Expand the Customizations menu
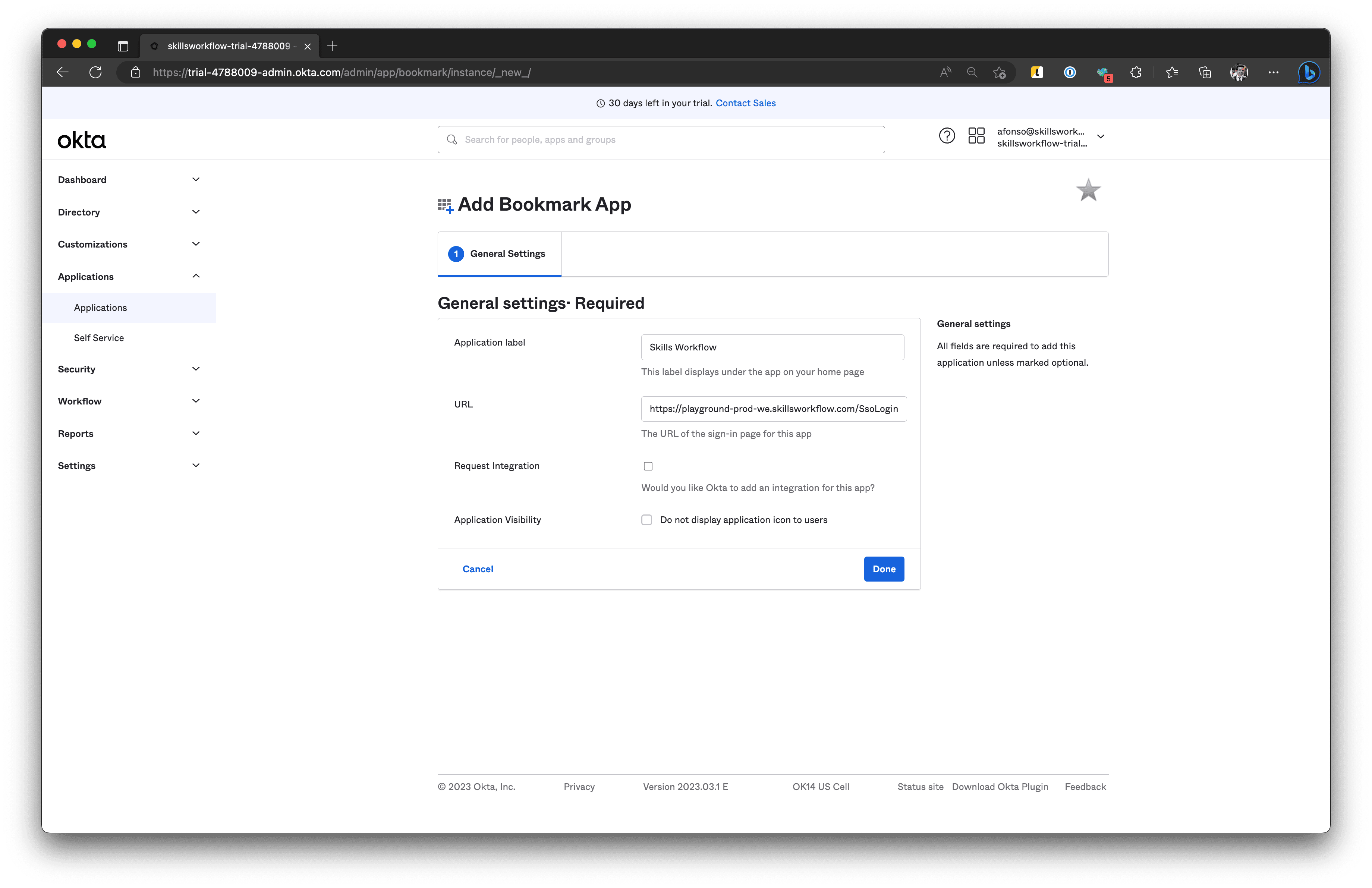The image size is (1372, 888). 129,244
